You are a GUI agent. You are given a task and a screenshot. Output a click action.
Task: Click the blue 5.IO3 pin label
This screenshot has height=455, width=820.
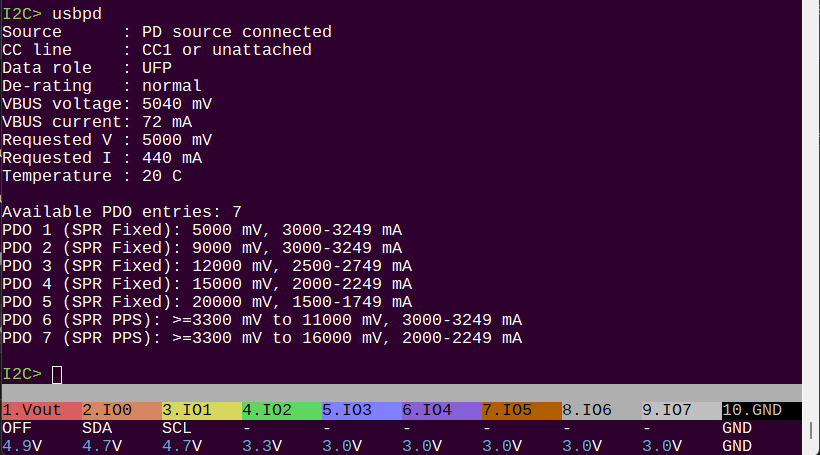(x=347, y=410)
